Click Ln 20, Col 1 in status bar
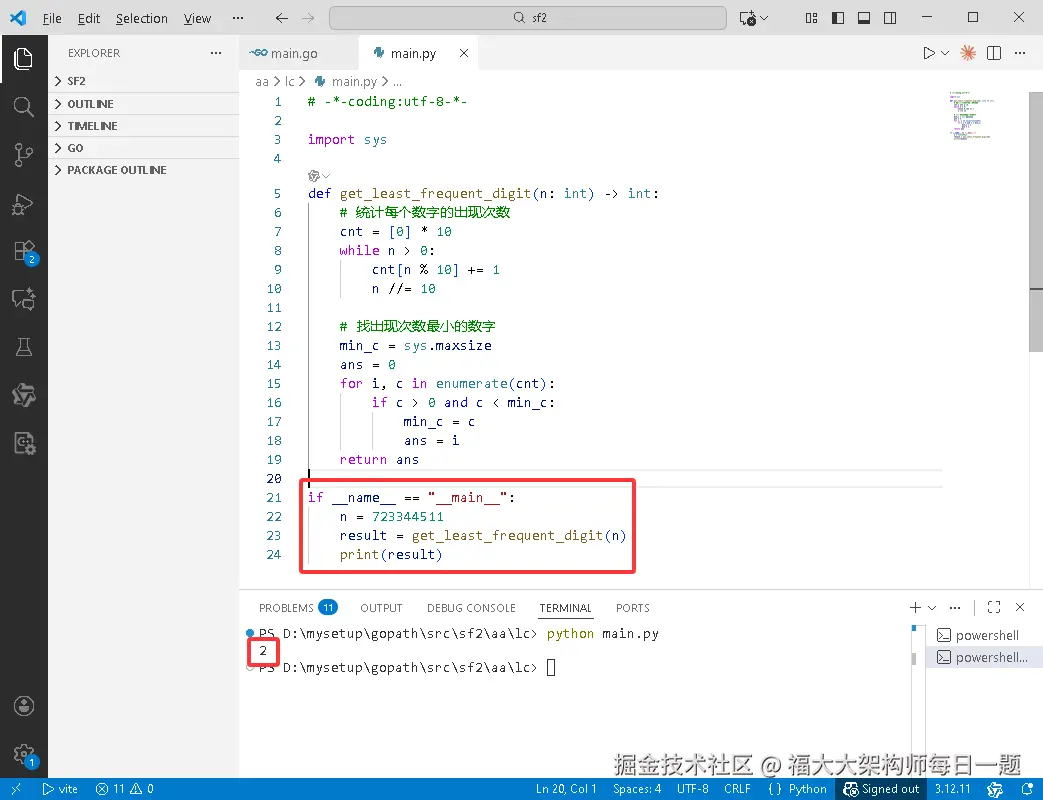Image resolution: width=1043 pixels, height=800 pixels. pyautogui.click(x=566, y=789)
